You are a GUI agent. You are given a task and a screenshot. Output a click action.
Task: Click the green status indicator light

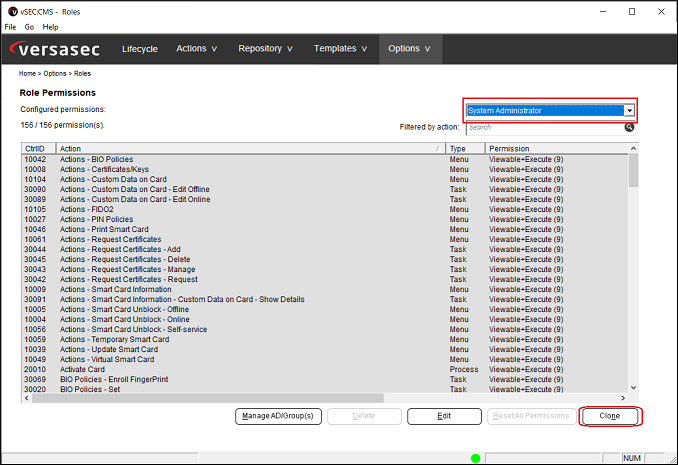[x=475, y=458]
